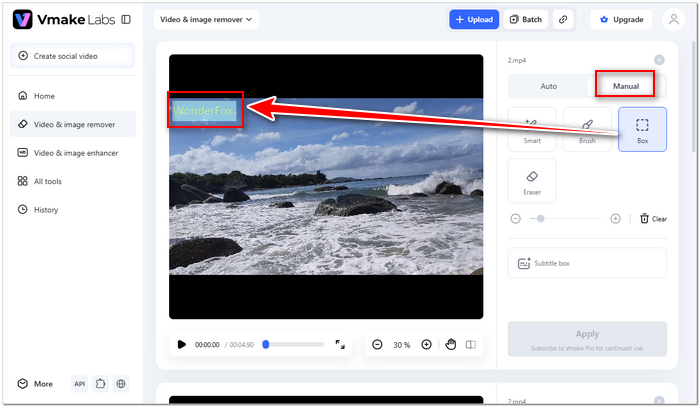Select the Eraser tool
Viewport: 700px width, 407px height.
(532, 181)
